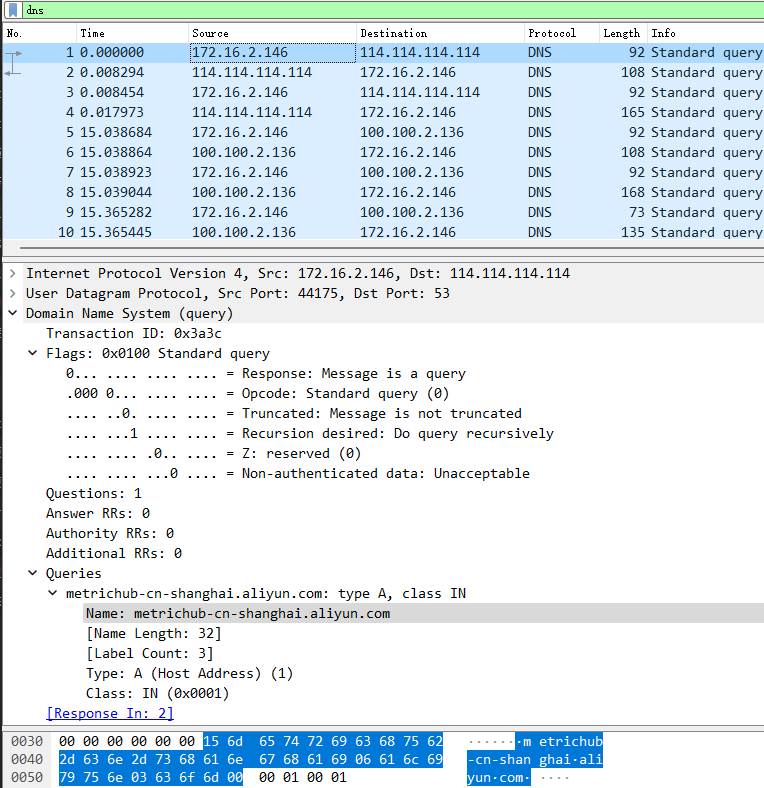Select Transaction ID: 0x3a3c field
The width and height of the screenshot is (764, 788).
[134, 334]
